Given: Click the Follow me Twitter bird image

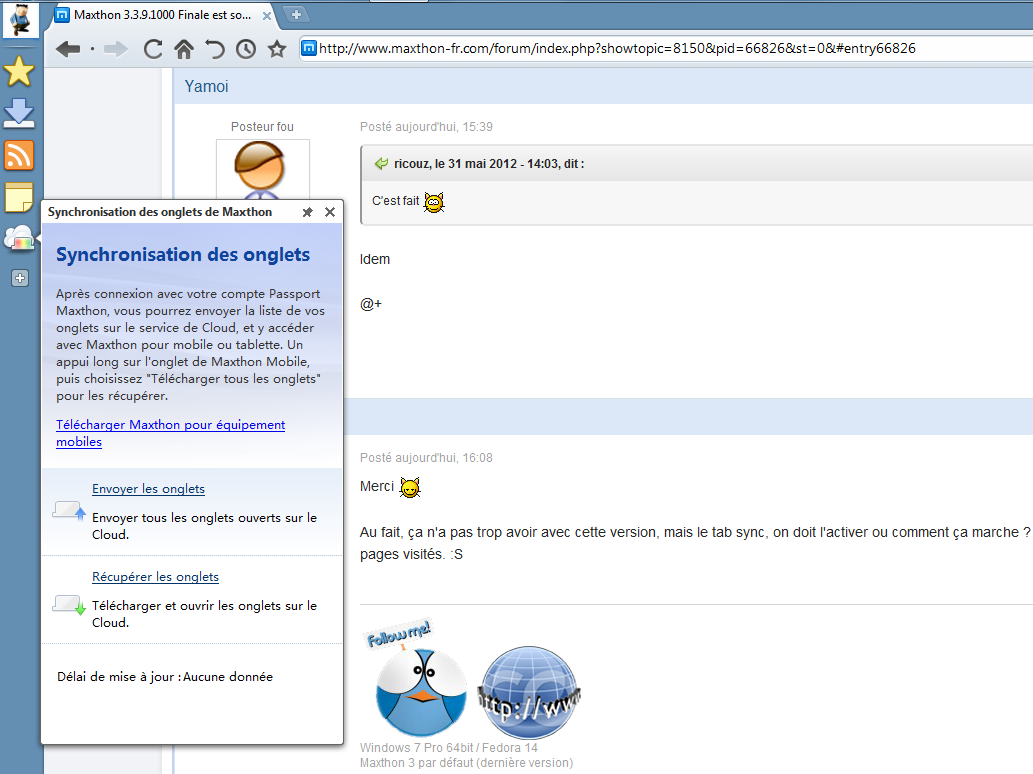Looking at the screenshot, I should click(415, 678).
